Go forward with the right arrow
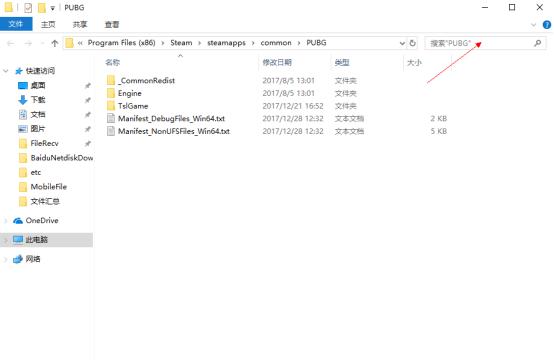This screenshot has height=360, width=554. click(x=28, y=43)
